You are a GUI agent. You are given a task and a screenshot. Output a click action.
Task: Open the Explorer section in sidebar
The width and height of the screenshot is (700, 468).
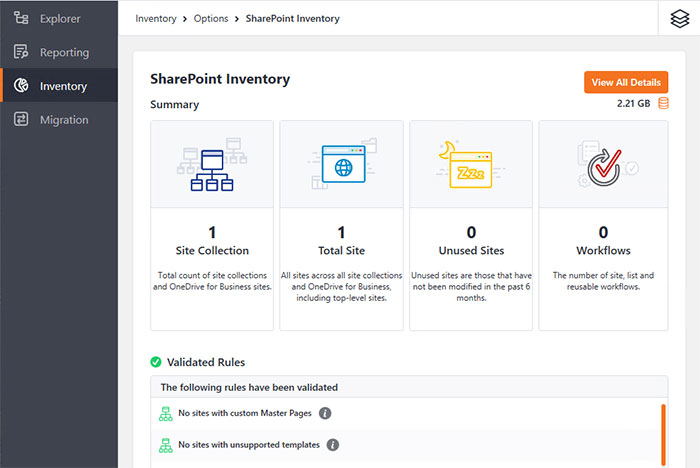tap(59, 18)
